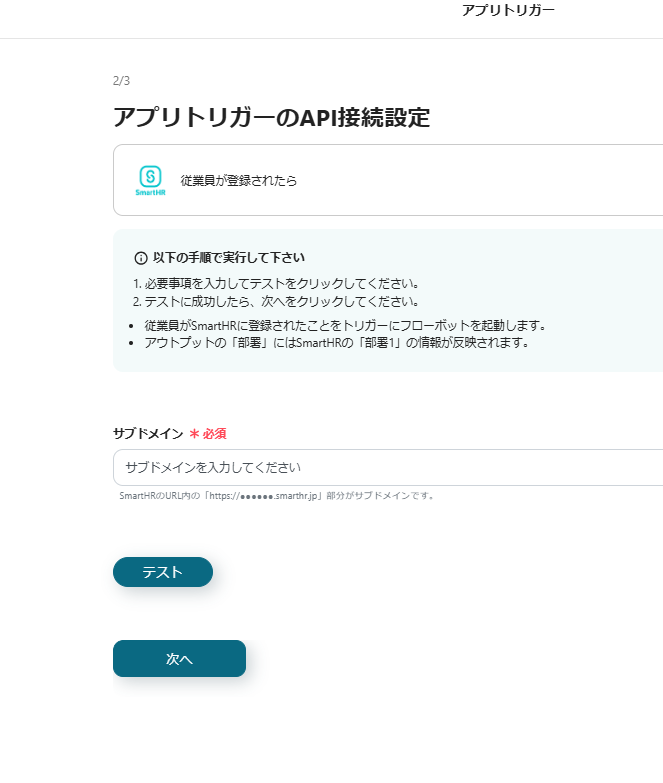Select the 従業員が登録されたら trigger text
Screen dimensions: 663x783
click(x=238, y=181)
